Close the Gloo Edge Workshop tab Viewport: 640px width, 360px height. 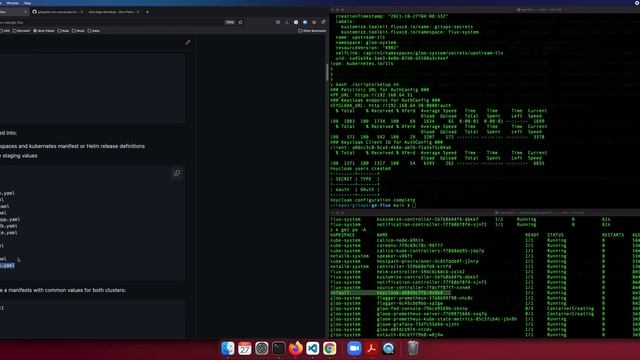point(138,12)
